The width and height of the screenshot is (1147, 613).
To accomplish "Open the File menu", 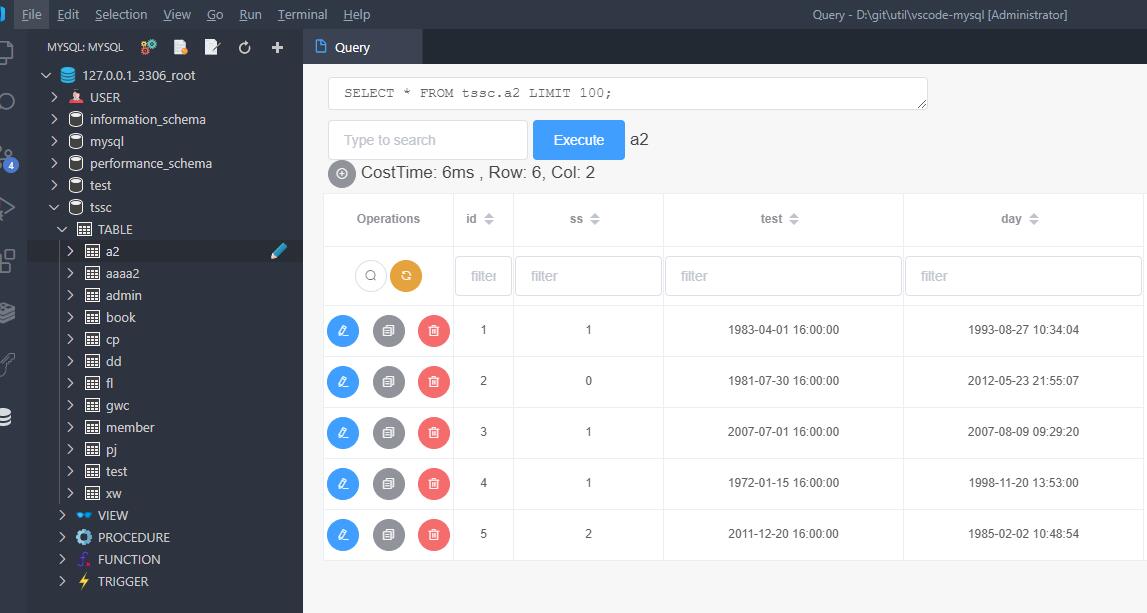I will click(31, 15).
